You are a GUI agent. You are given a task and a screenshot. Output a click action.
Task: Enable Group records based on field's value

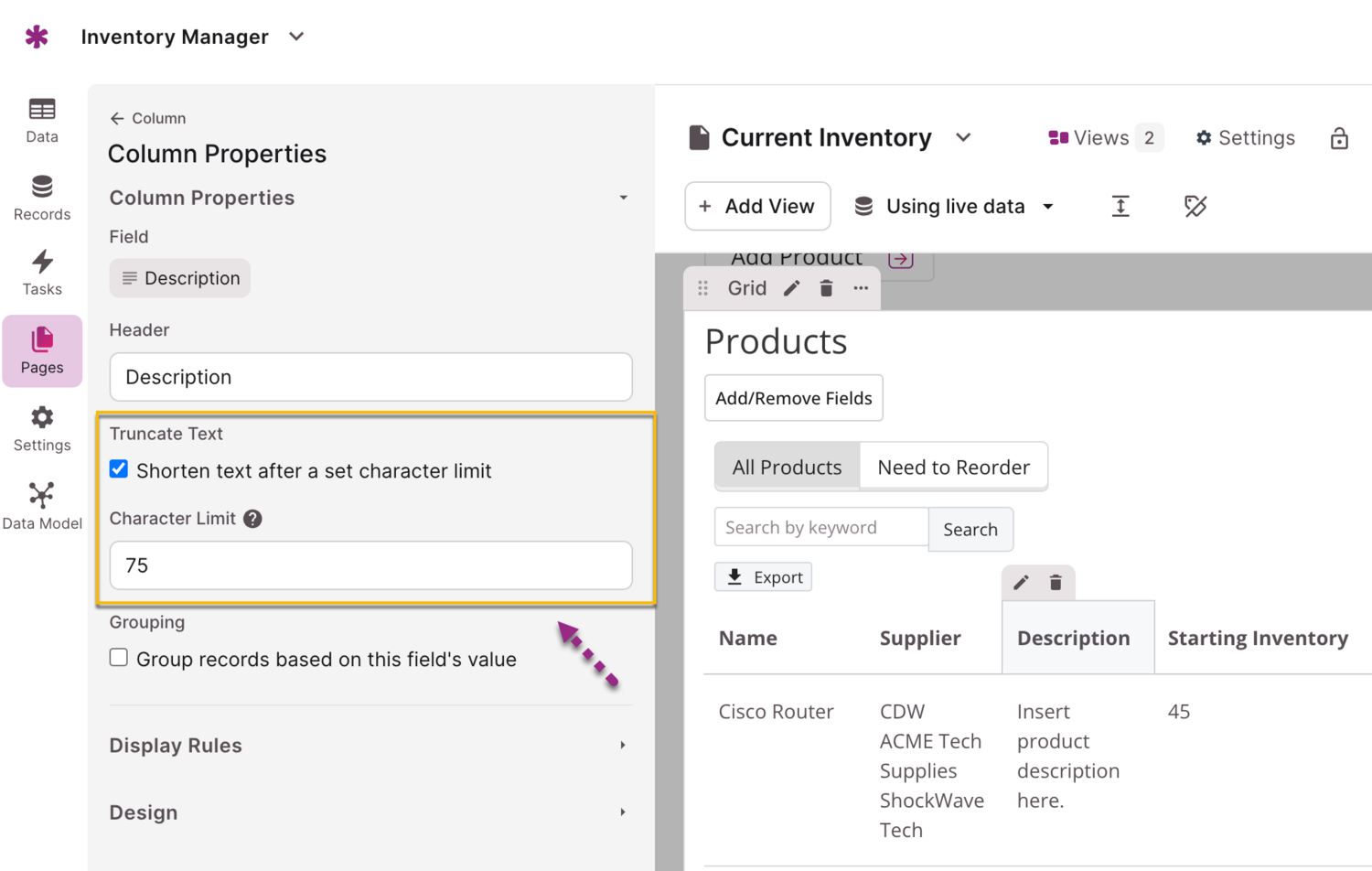(119, 658)
